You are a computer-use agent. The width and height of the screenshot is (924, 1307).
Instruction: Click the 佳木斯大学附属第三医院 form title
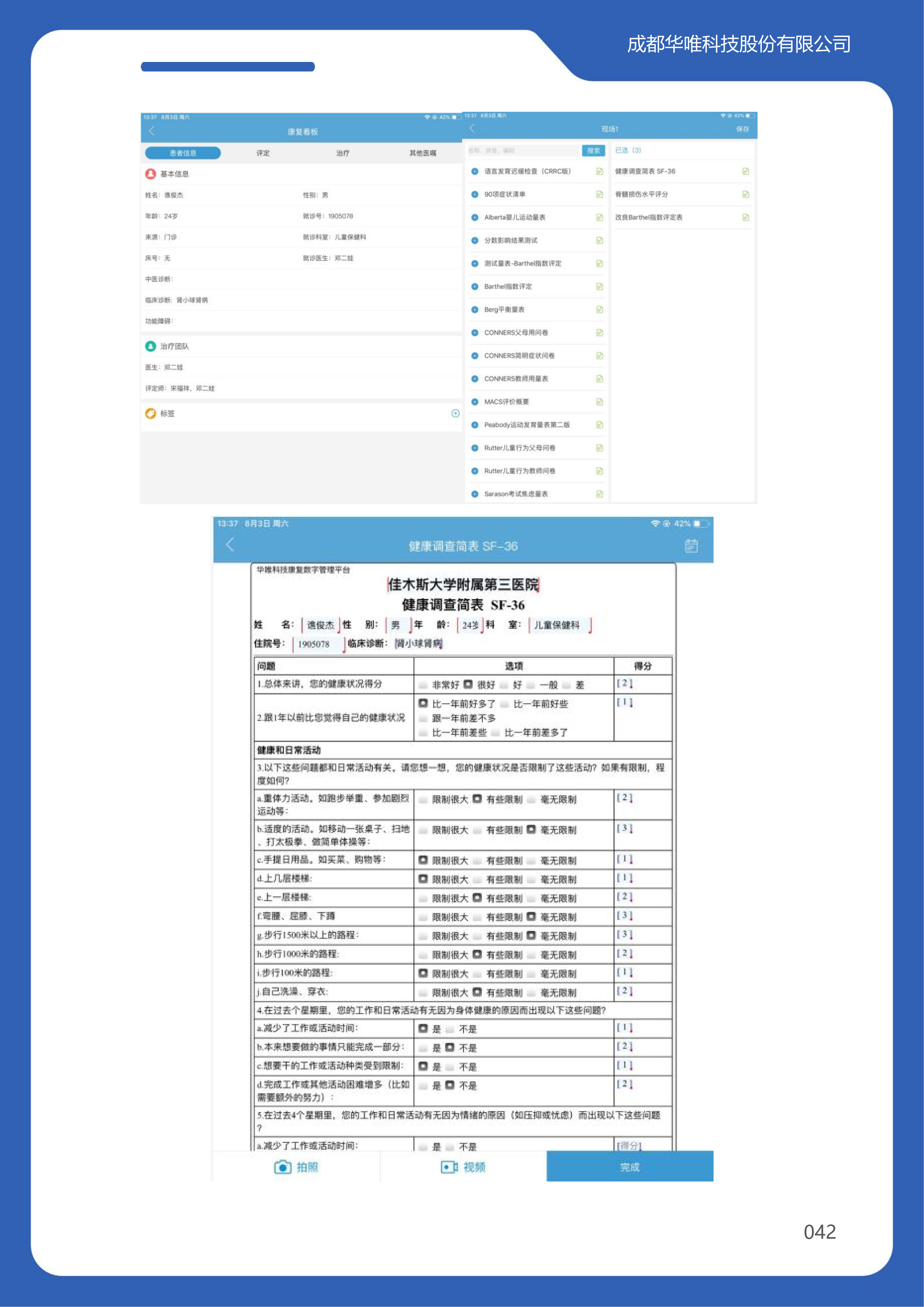(x=463, y=585)
